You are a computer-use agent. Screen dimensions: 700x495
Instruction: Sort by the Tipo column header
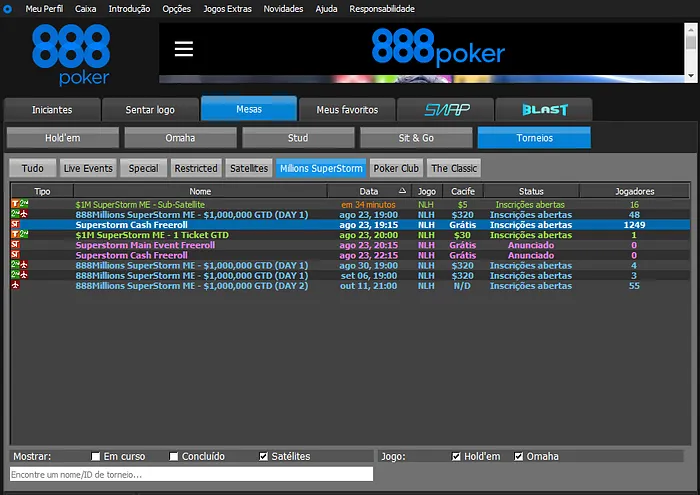42,191
